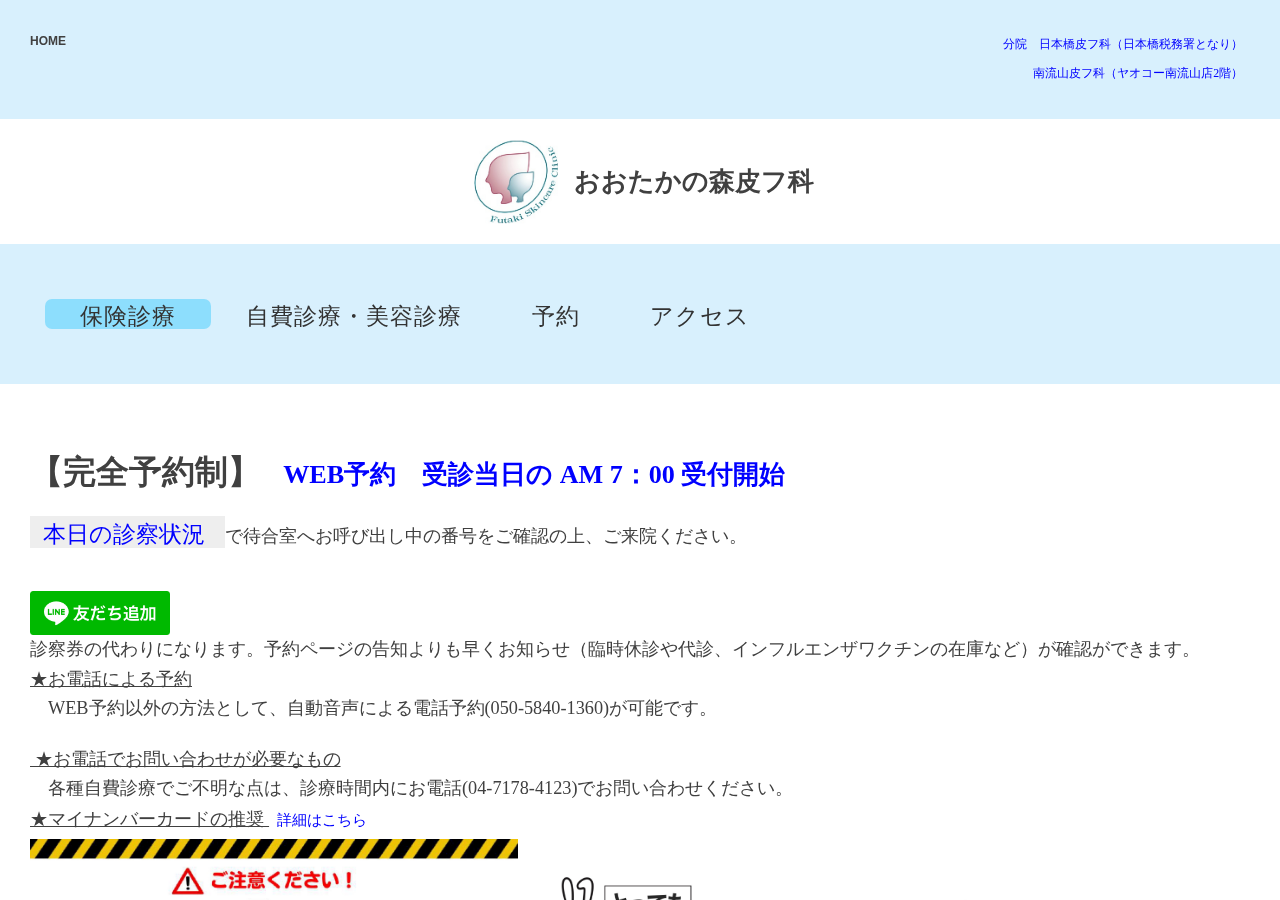
Task: Click the 詳細はこちら link
Action: click(322, 820)
